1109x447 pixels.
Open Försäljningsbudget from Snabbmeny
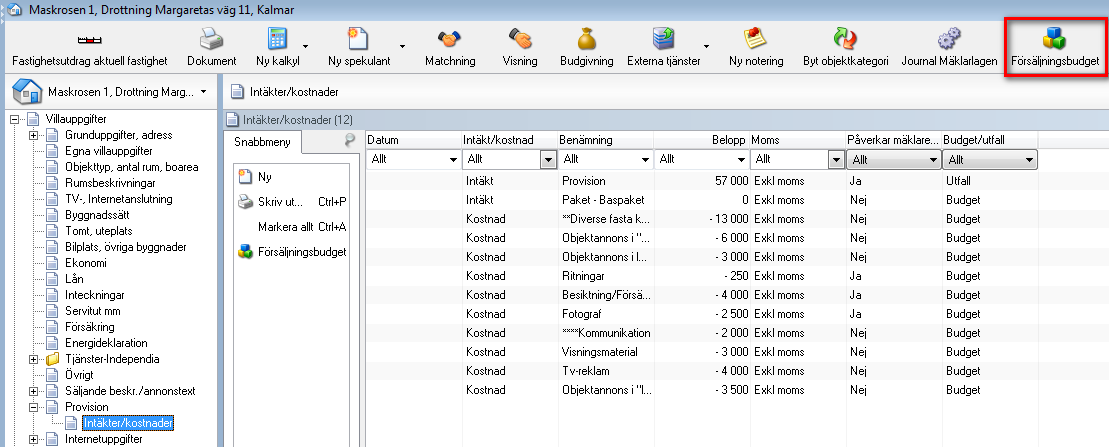pos(291,252)
